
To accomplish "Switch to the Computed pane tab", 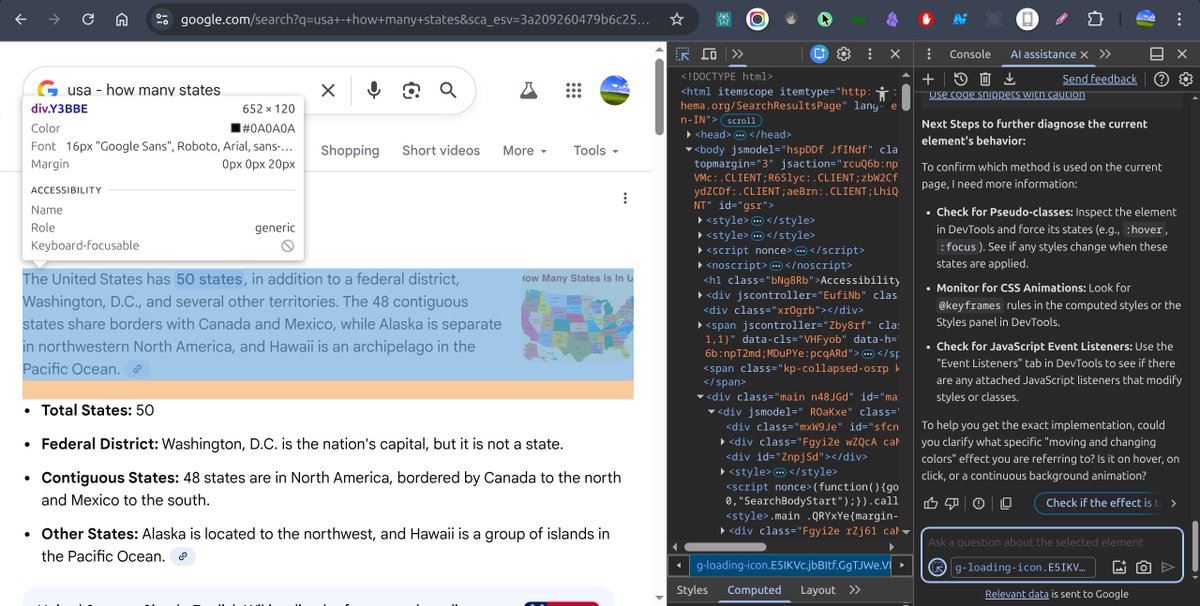I will 754,590.
